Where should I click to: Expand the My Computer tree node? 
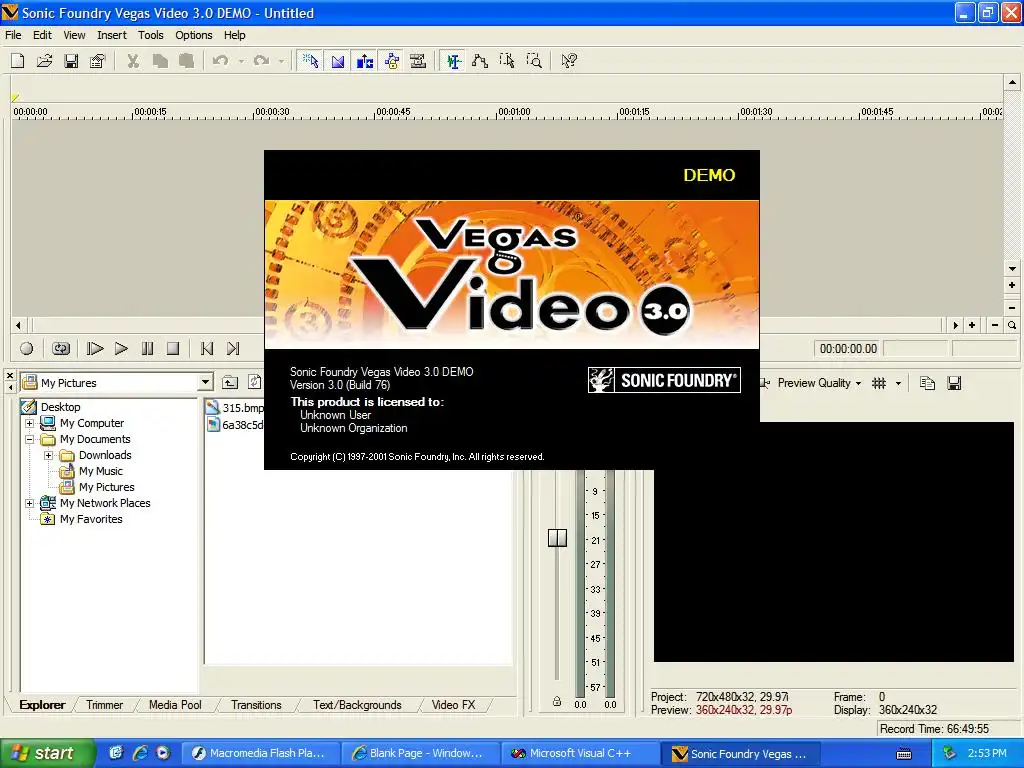[x=29, y=423]
